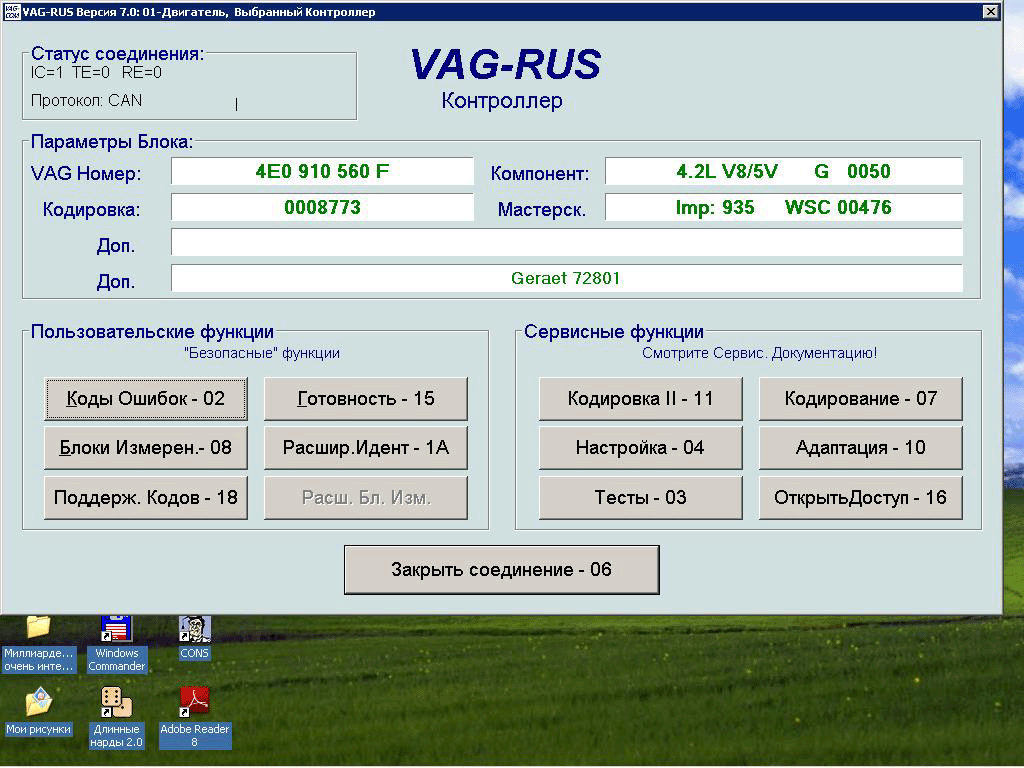Open Настройка - 04 settings
The width and height of the screenshot is (1024, 768).
[640, 448]
